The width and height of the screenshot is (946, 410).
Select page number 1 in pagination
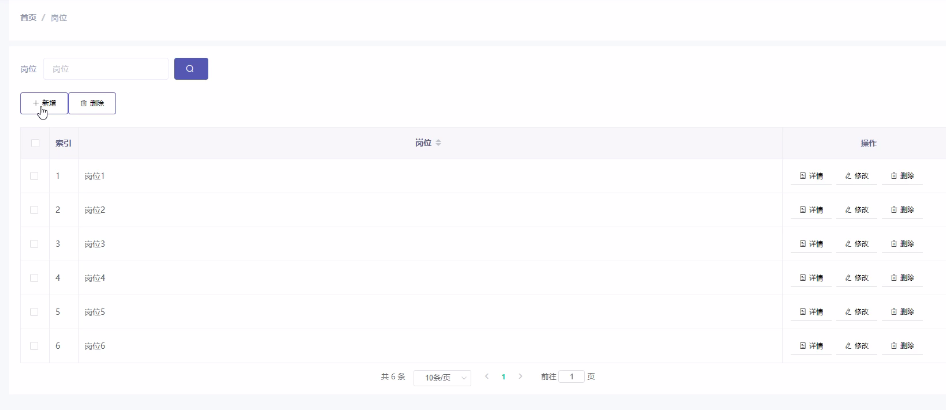point(504,377)
